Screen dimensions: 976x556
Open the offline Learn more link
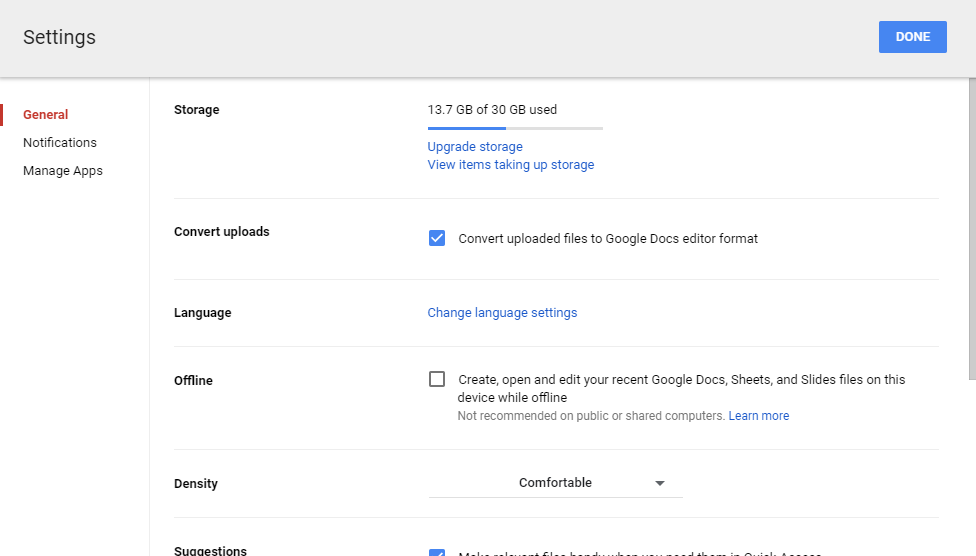pos(758,416)
